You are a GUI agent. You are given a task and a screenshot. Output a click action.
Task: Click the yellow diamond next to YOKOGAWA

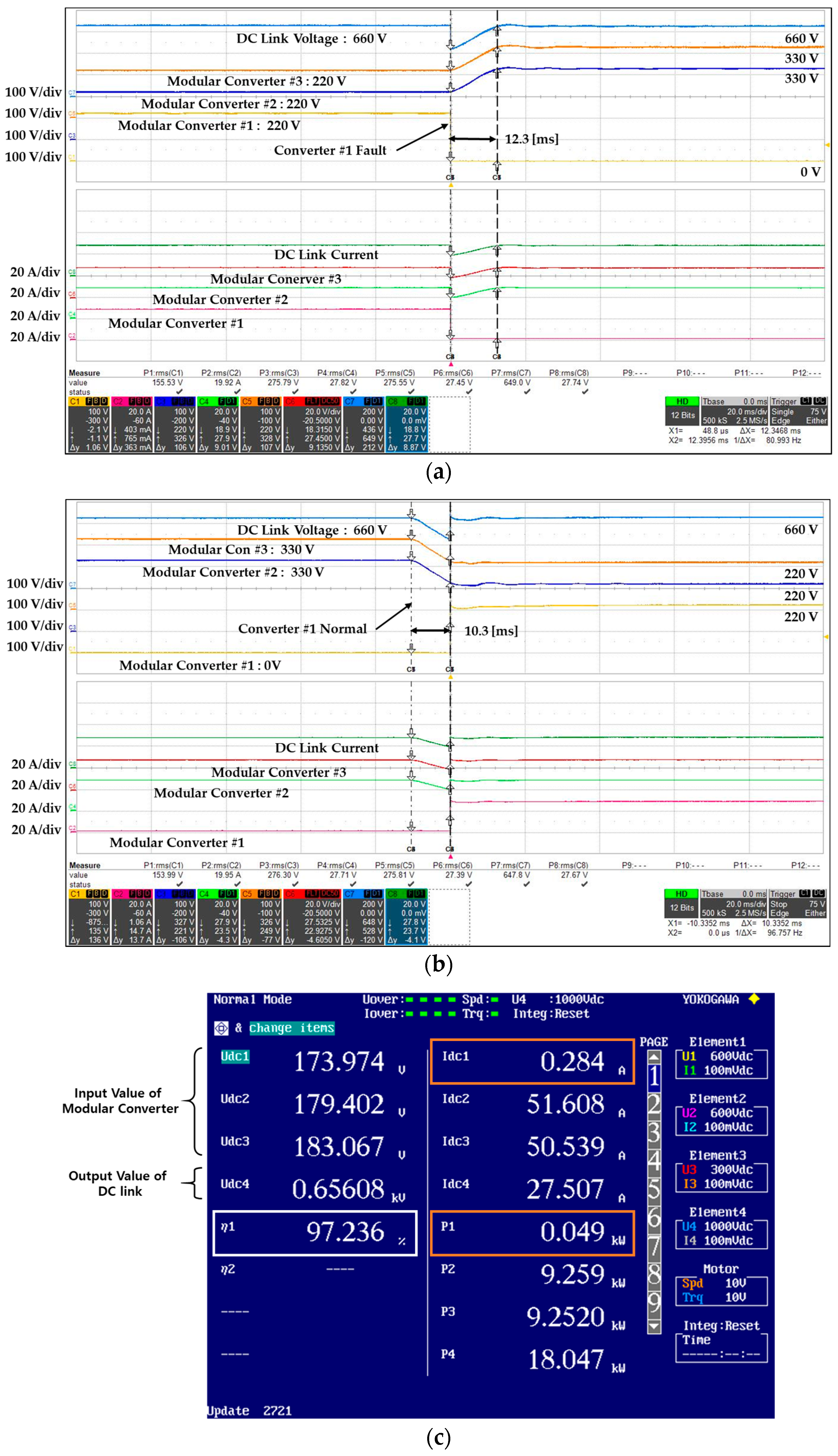[754, 1000]
